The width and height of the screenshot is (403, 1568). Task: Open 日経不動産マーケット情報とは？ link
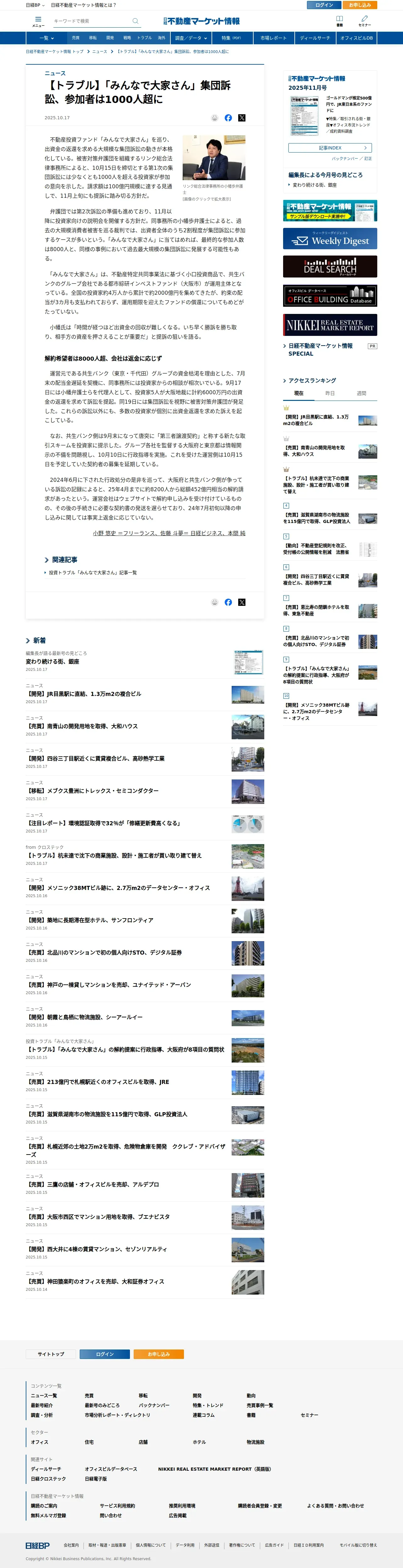83,5
